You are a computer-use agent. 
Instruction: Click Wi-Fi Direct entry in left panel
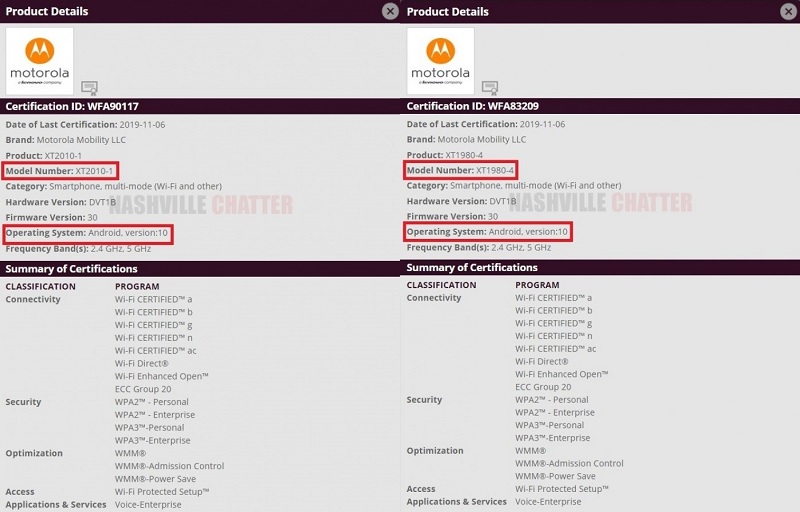[142, 364]
